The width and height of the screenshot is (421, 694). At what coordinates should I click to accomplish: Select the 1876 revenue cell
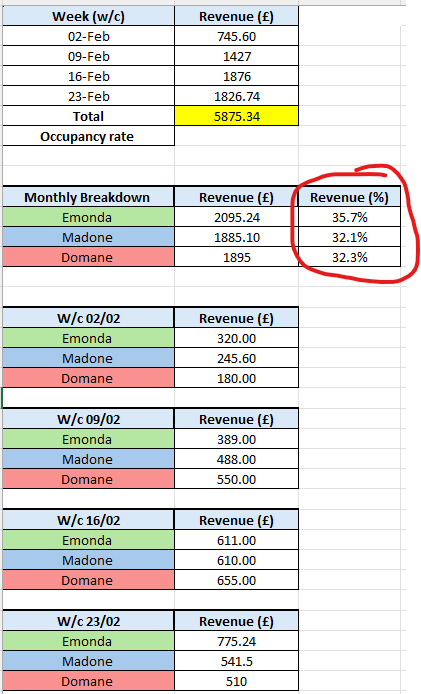[x=236, y=76]
